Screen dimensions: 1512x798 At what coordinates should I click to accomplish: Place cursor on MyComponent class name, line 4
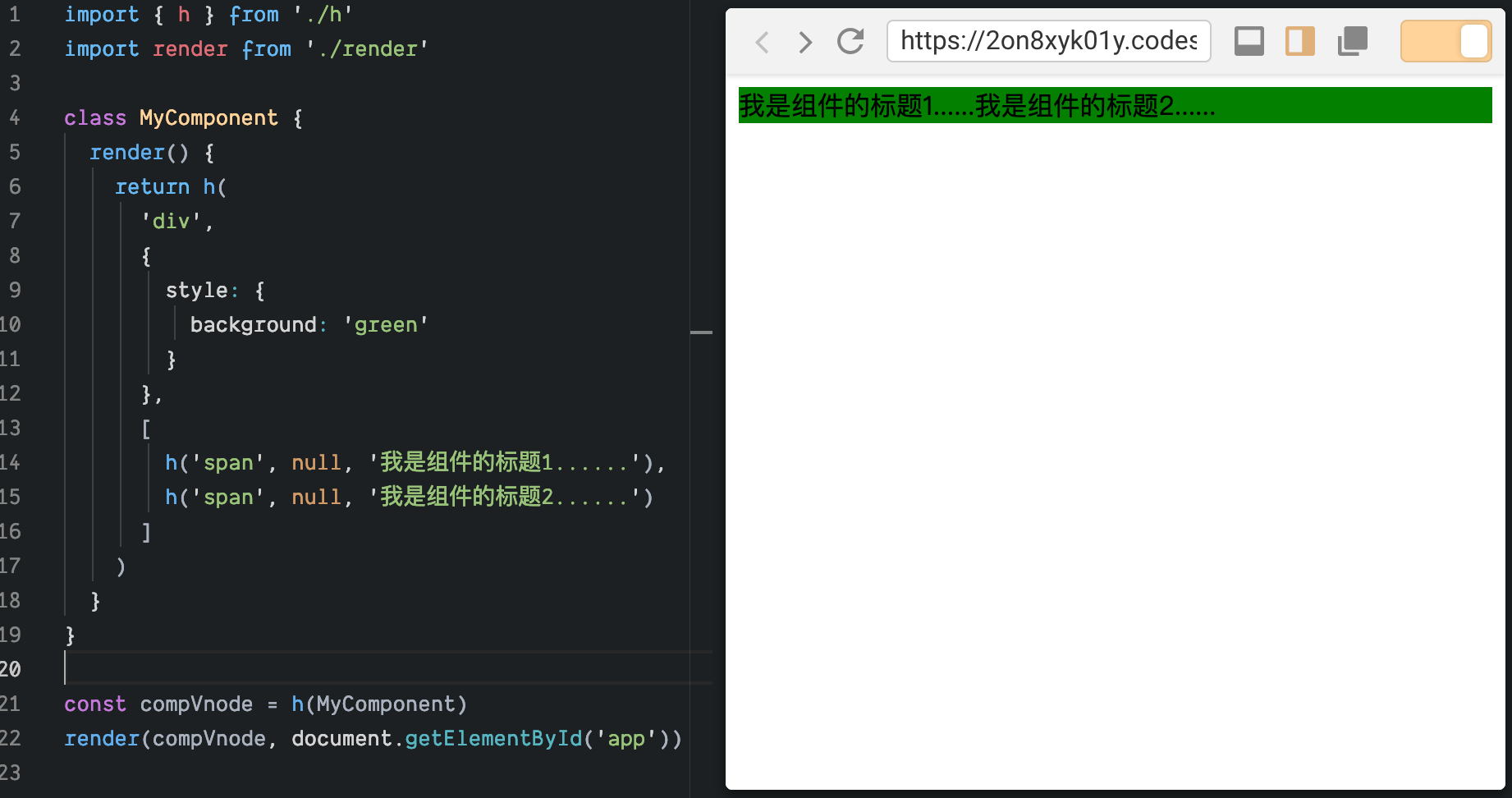(208, 118)
